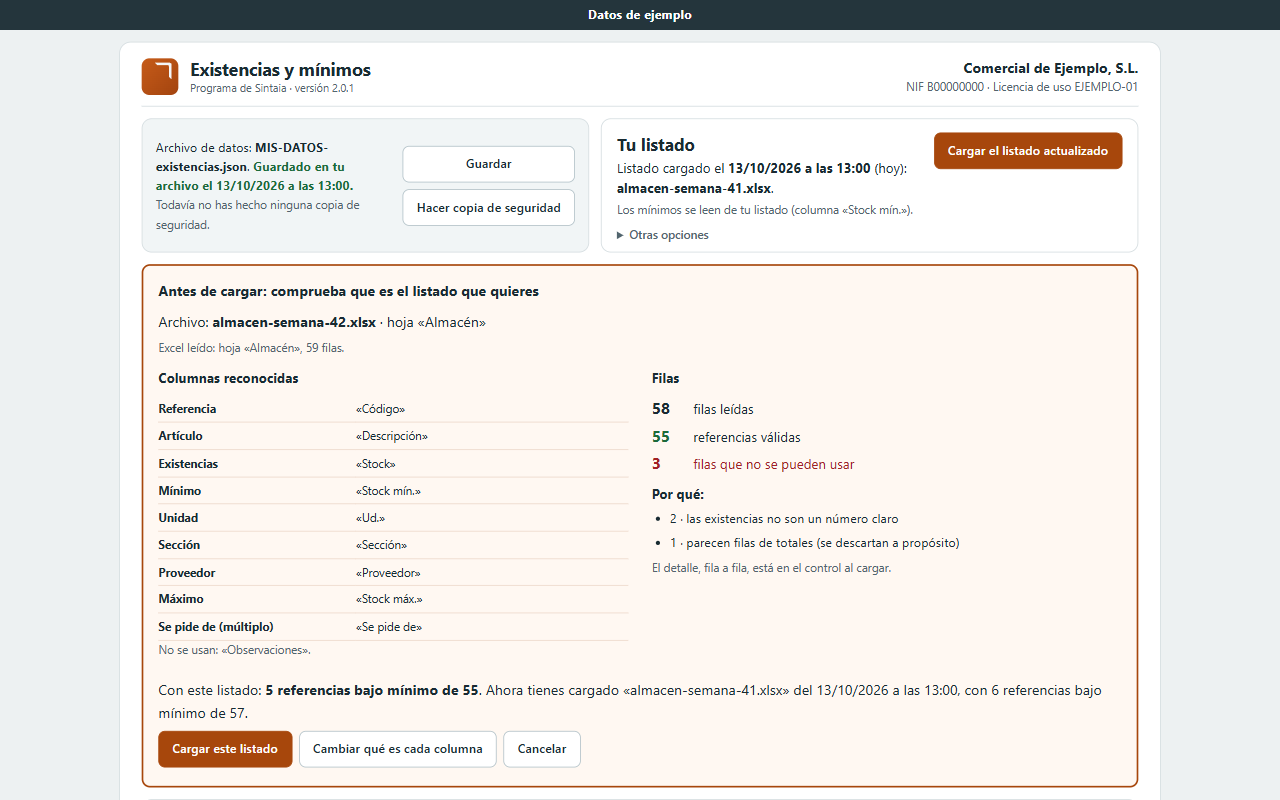Click El detalle, fila a fila note
This screenshot has width=1280, height=800.
click(771, 568)
